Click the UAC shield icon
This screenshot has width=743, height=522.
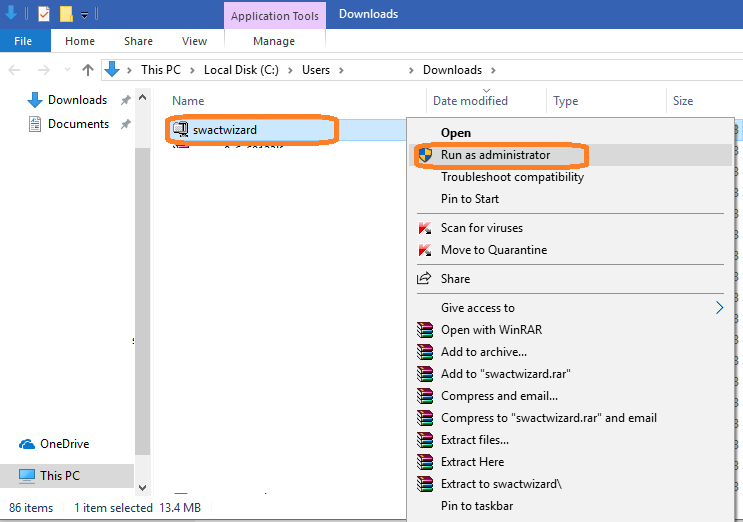click(425, 155)
